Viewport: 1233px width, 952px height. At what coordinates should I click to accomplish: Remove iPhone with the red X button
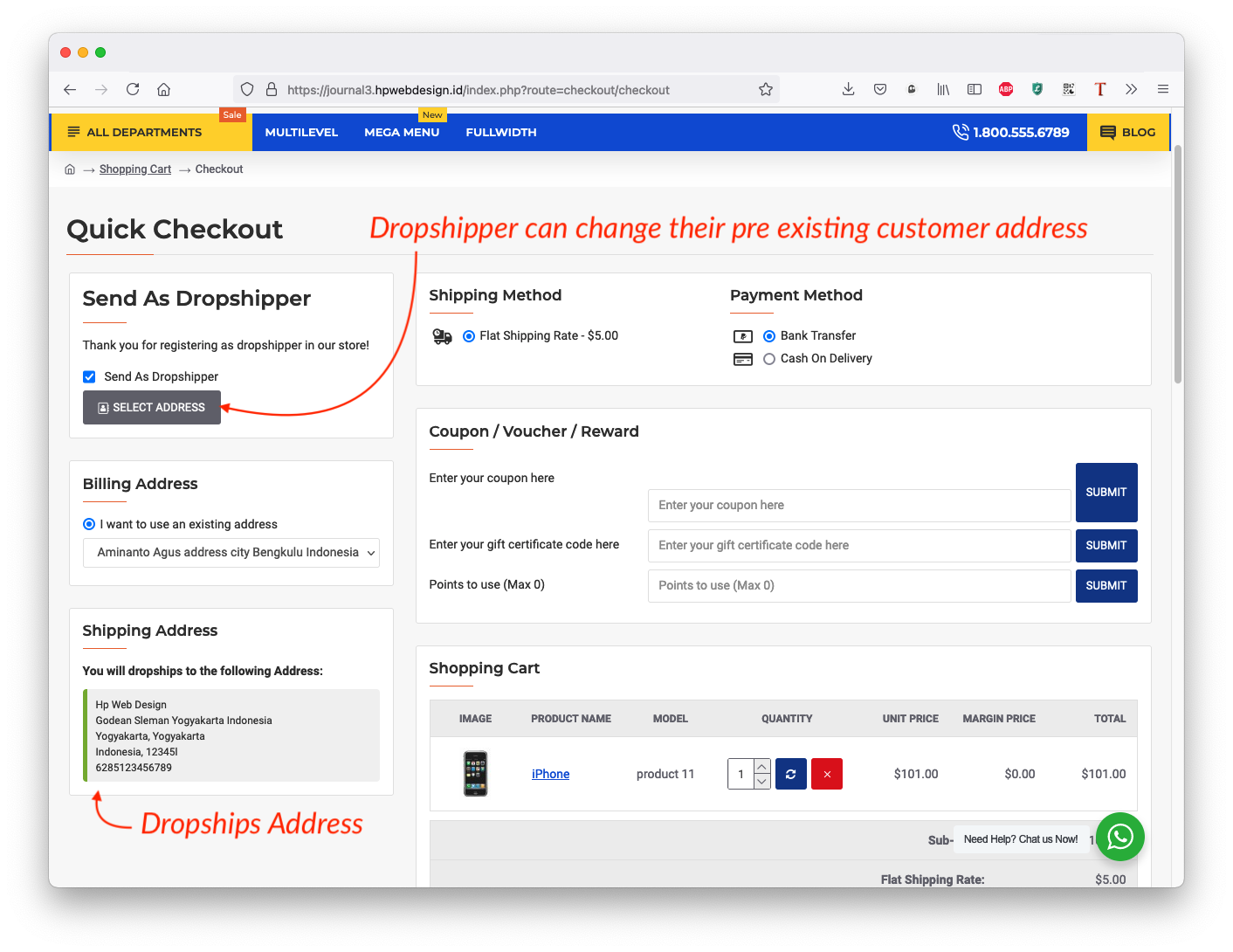[x=827, y=774]
